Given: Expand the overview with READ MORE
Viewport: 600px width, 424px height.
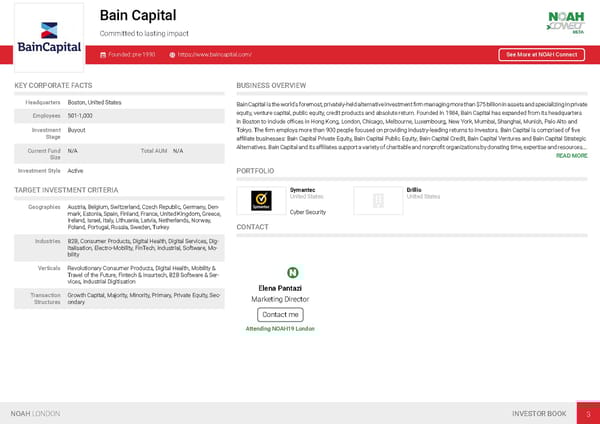Looking at the screenshot, I should pos(571,156).
